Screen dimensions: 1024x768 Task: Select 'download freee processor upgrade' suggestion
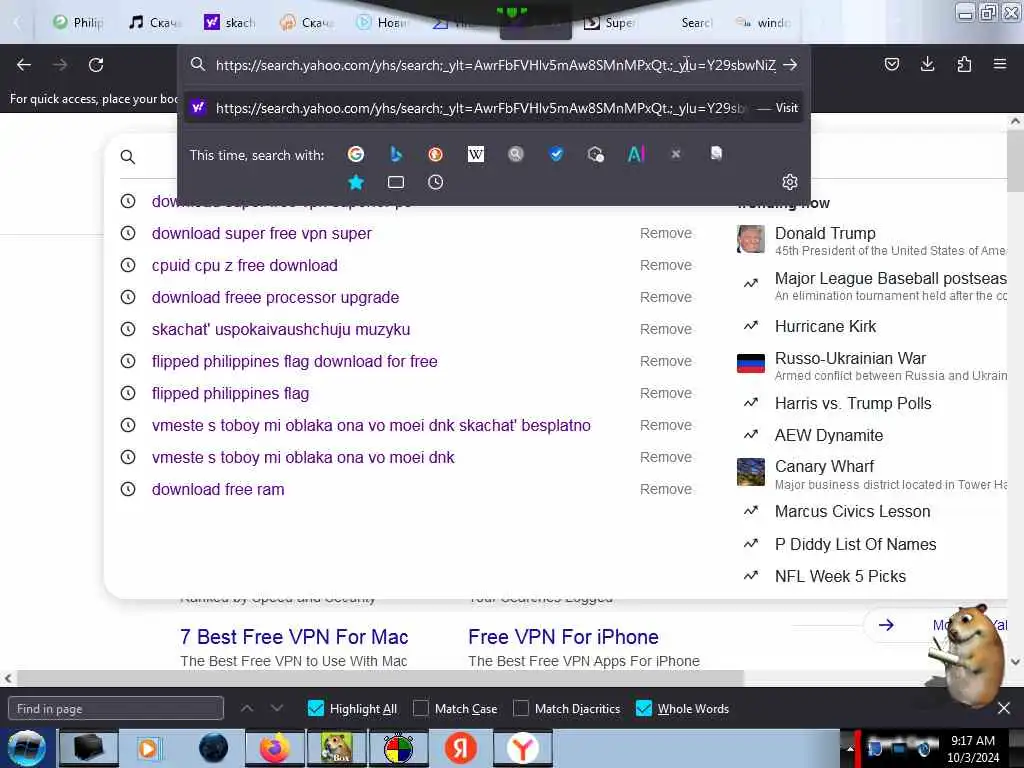click(x=275, y=297)
